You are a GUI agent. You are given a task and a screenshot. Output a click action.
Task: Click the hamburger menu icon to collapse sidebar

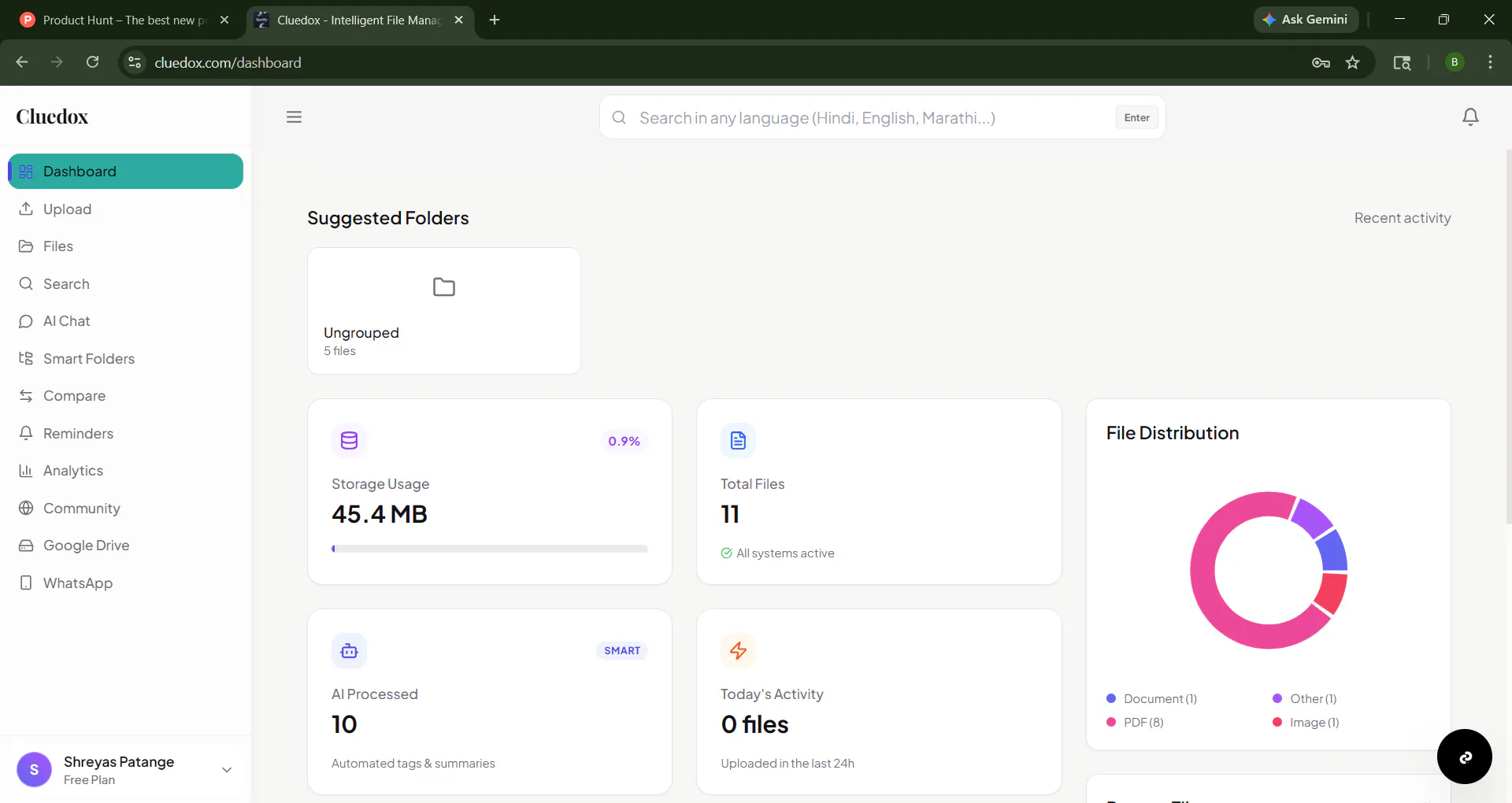[x=294, y=117]
